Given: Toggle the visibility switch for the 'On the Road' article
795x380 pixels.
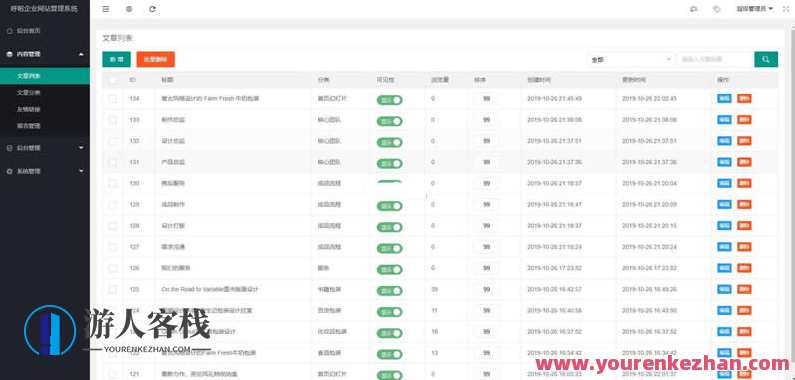Looking at the screenshot, I should (x=389, y=291).
